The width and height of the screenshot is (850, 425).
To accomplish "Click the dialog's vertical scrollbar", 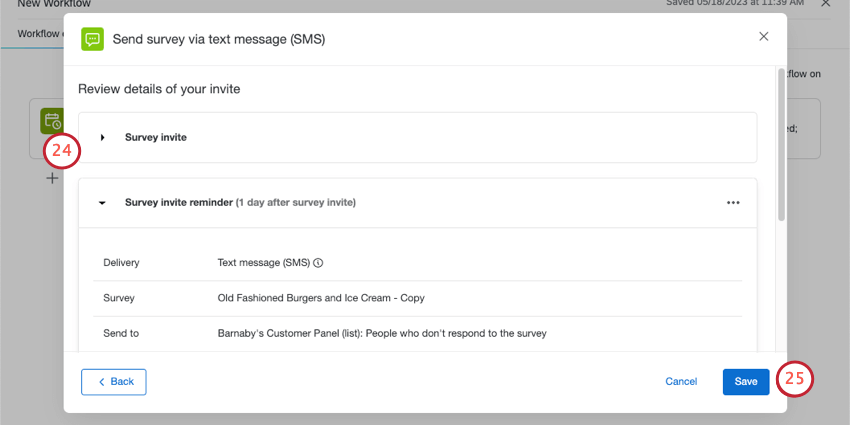I will click(x=781, y=140).
